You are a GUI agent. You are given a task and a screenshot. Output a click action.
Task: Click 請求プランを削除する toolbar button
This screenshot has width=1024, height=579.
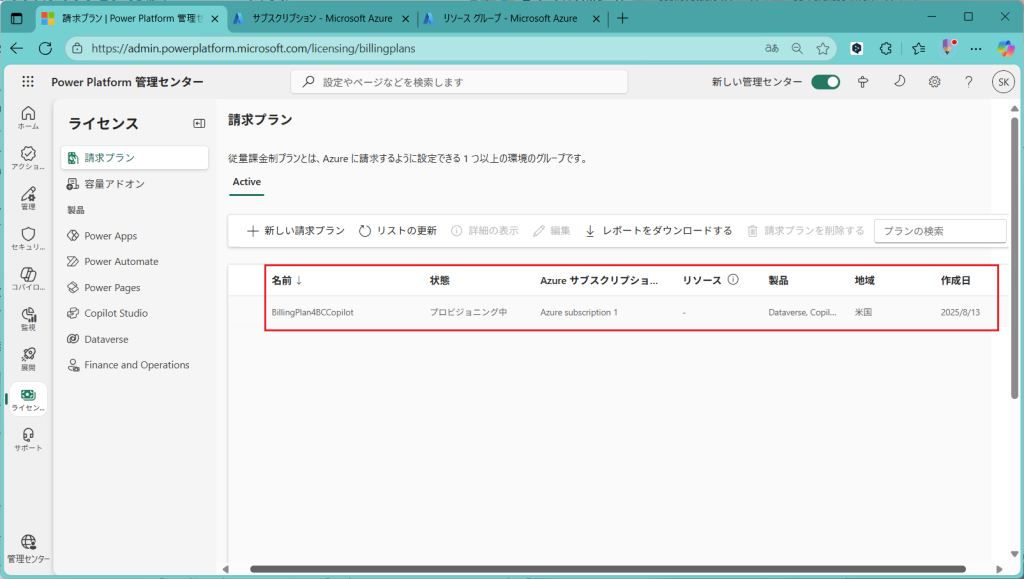[805, 230]
